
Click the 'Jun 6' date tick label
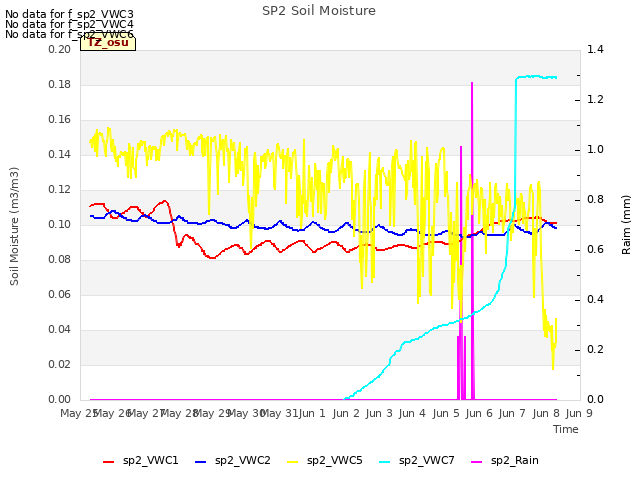tap(479, 414)
